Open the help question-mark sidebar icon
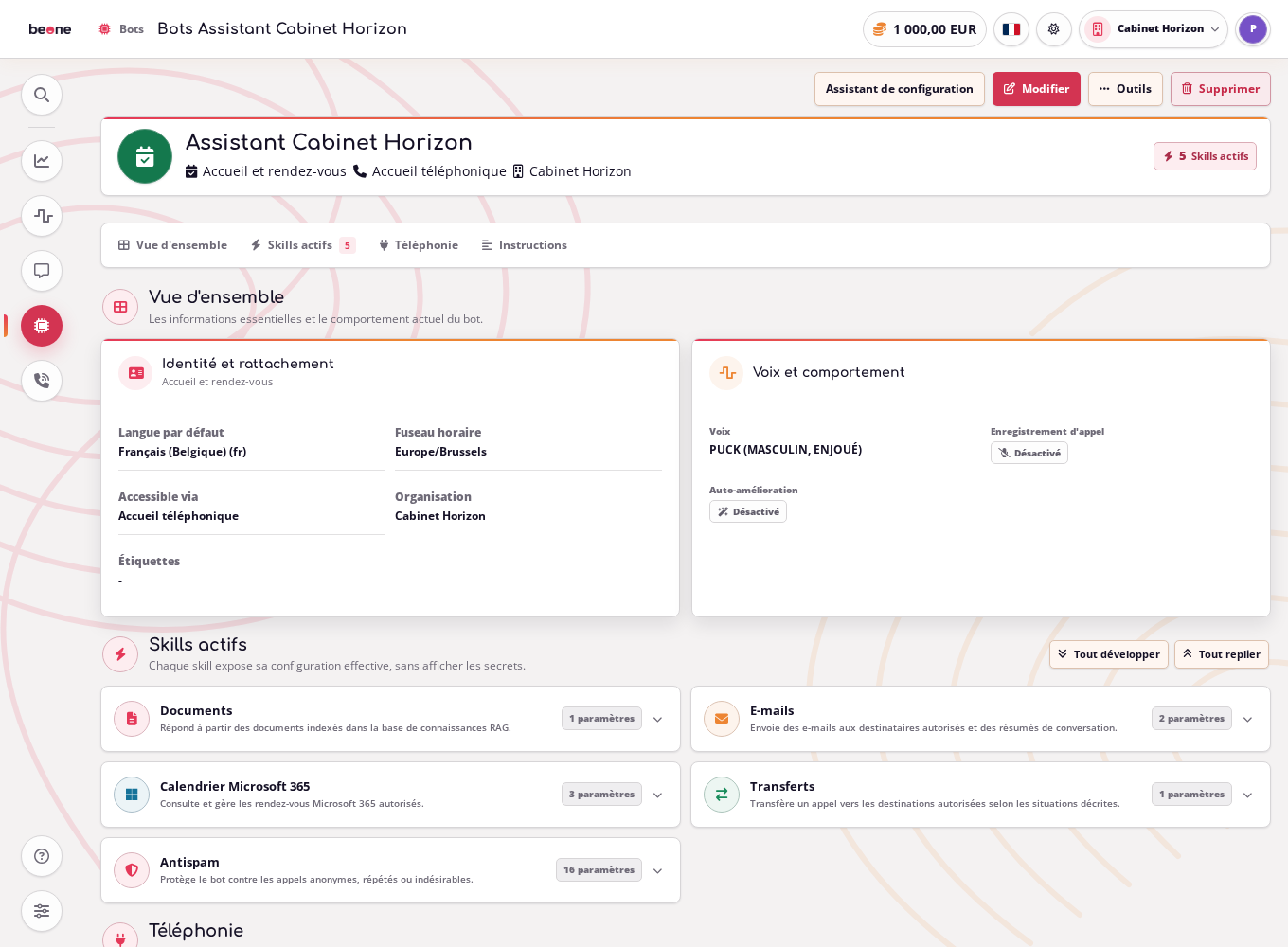Viewport: 1288px width, 947px height. click(x=42, y=856)
